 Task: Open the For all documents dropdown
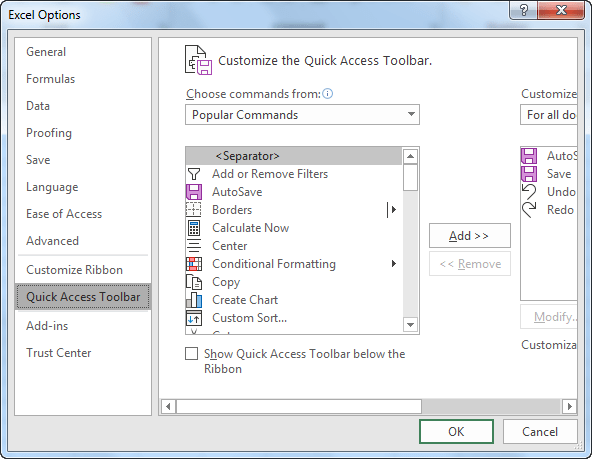549,115
